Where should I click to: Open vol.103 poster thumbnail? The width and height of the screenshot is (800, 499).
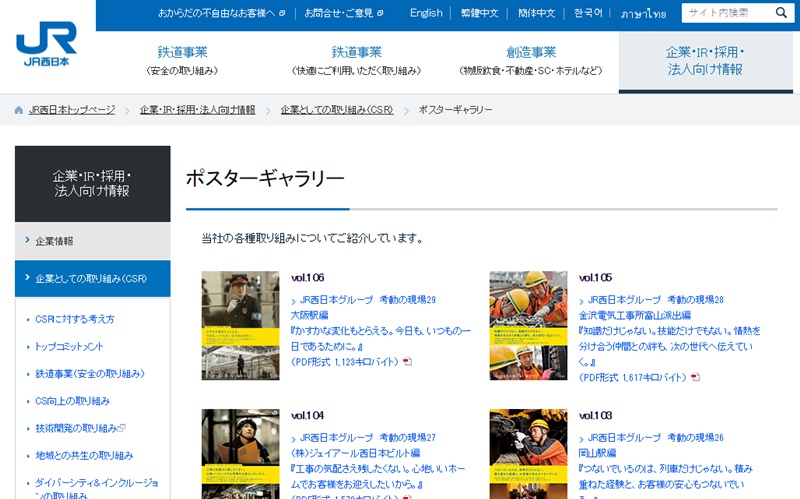click(528, 454)
